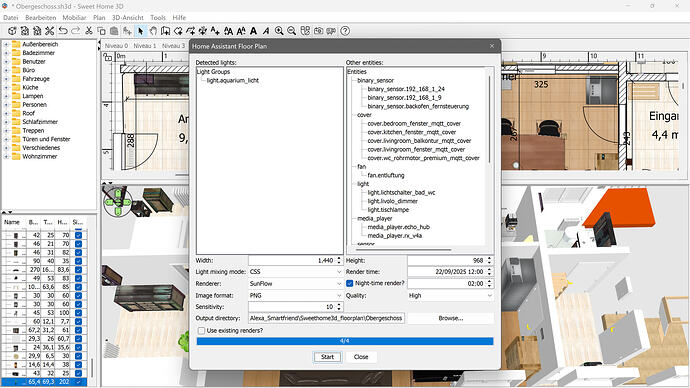This screenshot has width=690, height=388.
Task: Click the Cut scissors icon
Action: tap(88, 31)
